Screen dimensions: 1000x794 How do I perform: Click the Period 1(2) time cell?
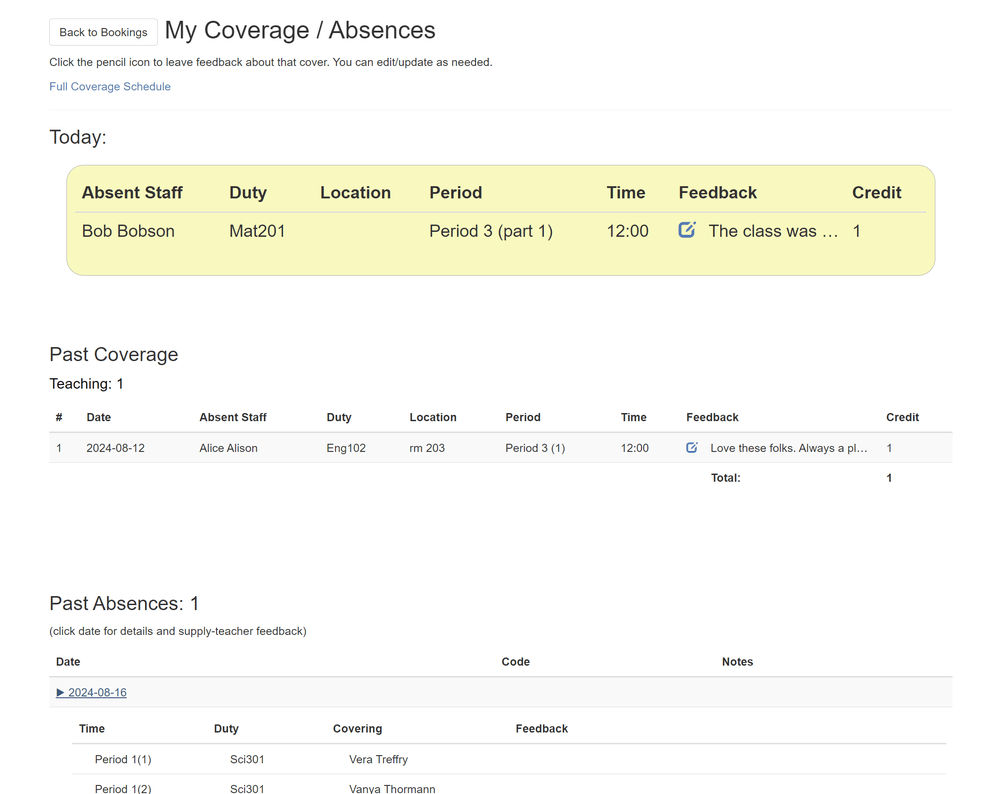click(123, 788)
